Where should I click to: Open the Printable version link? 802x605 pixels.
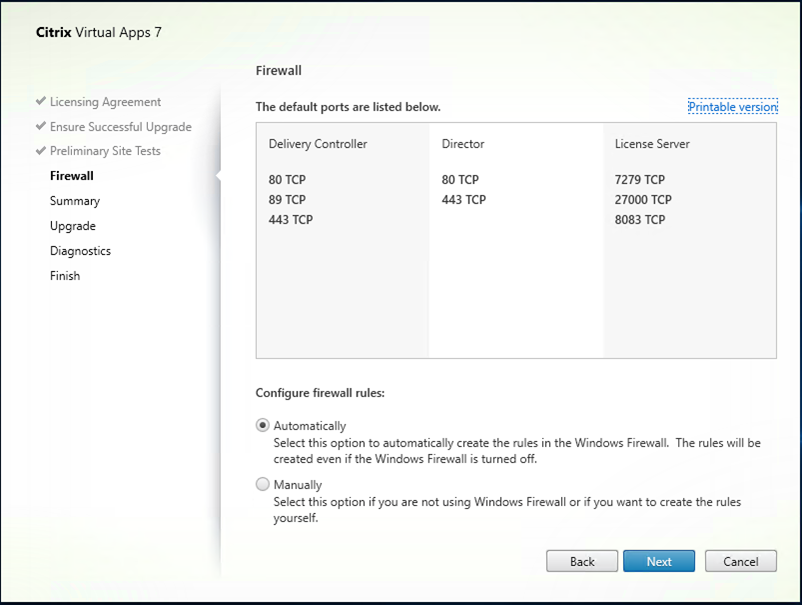[x=732, y=107]
